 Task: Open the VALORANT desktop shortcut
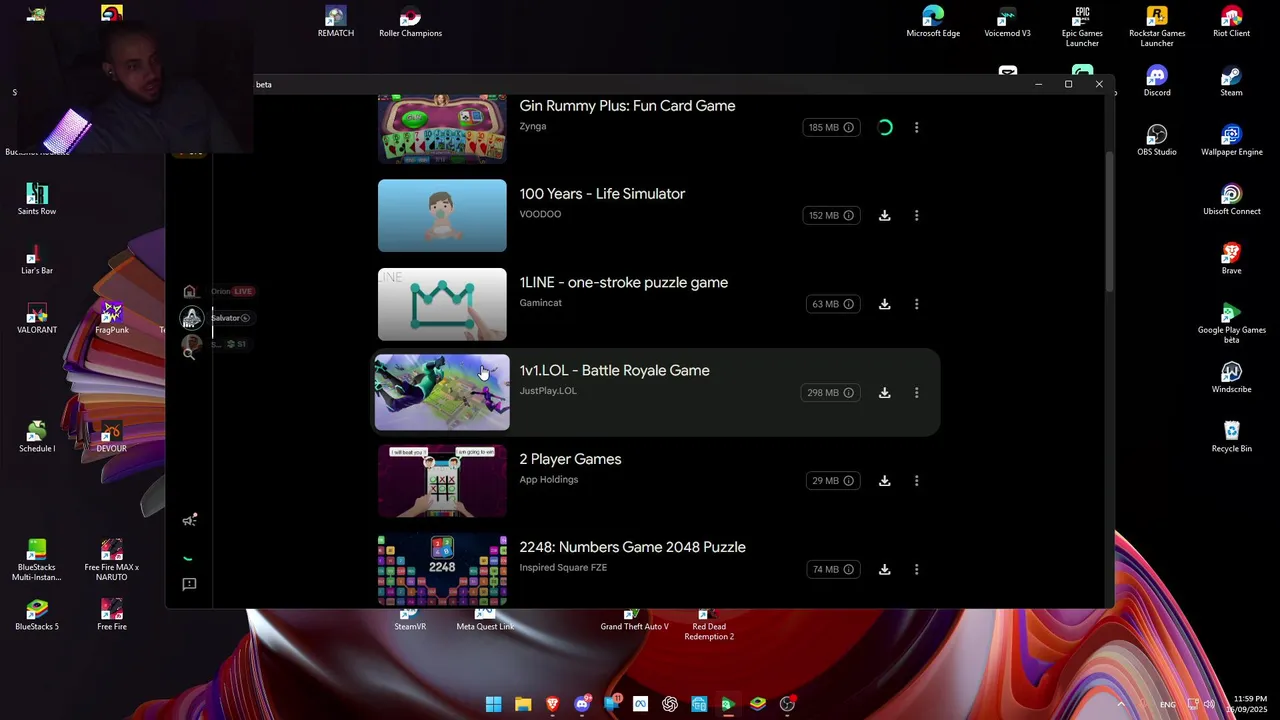[x=37, y=318]
